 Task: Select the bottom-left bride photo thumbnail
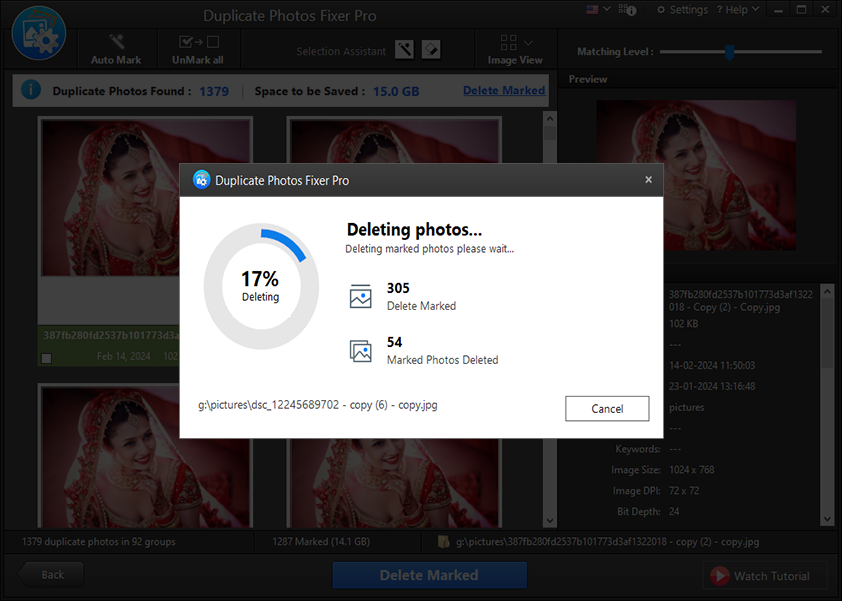[x=145, y=457]
